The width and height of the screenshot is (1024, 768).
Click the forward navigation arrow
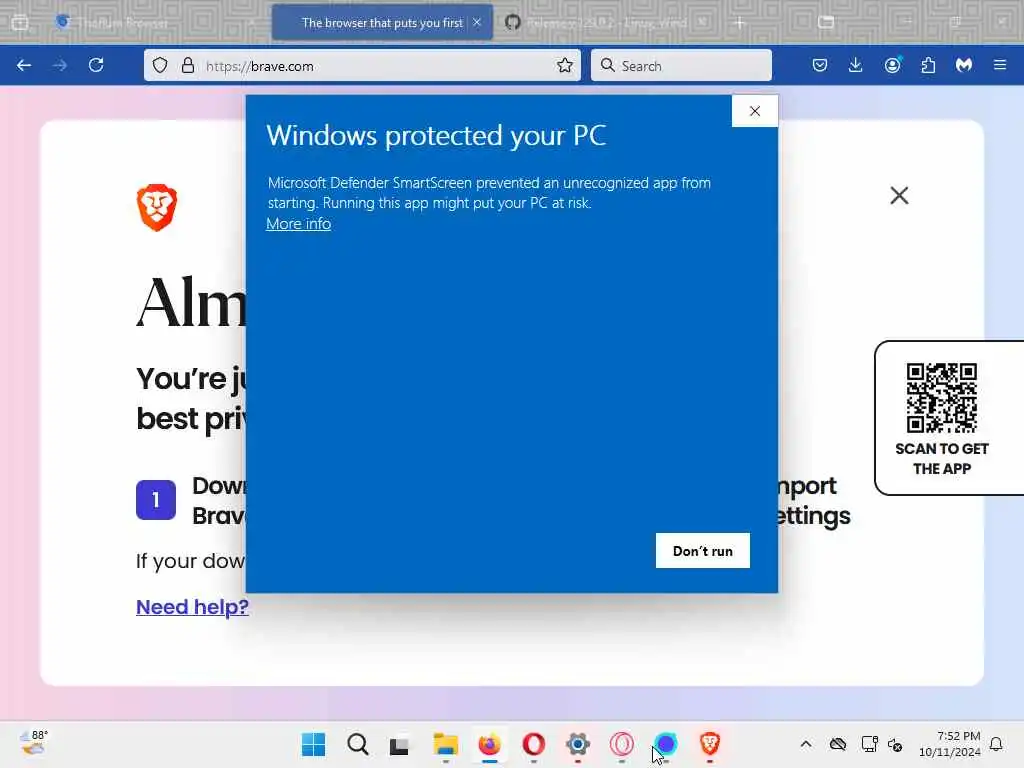click(x=60, y=65)
